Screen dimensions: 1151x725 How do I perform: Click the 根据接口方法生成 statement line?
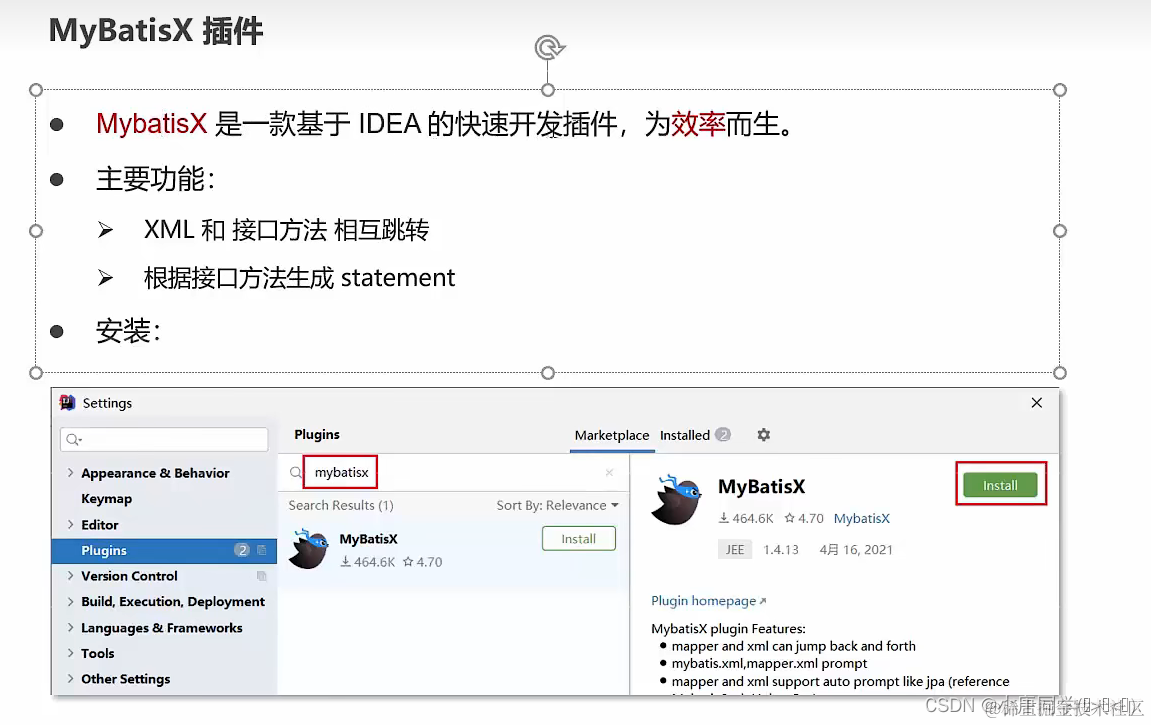(x=299, y=278)
